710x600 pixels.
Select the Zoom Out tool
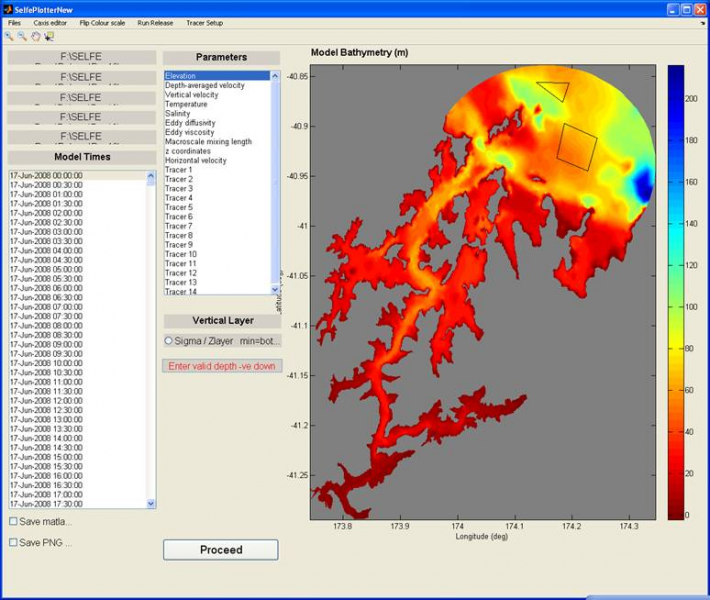22,36
